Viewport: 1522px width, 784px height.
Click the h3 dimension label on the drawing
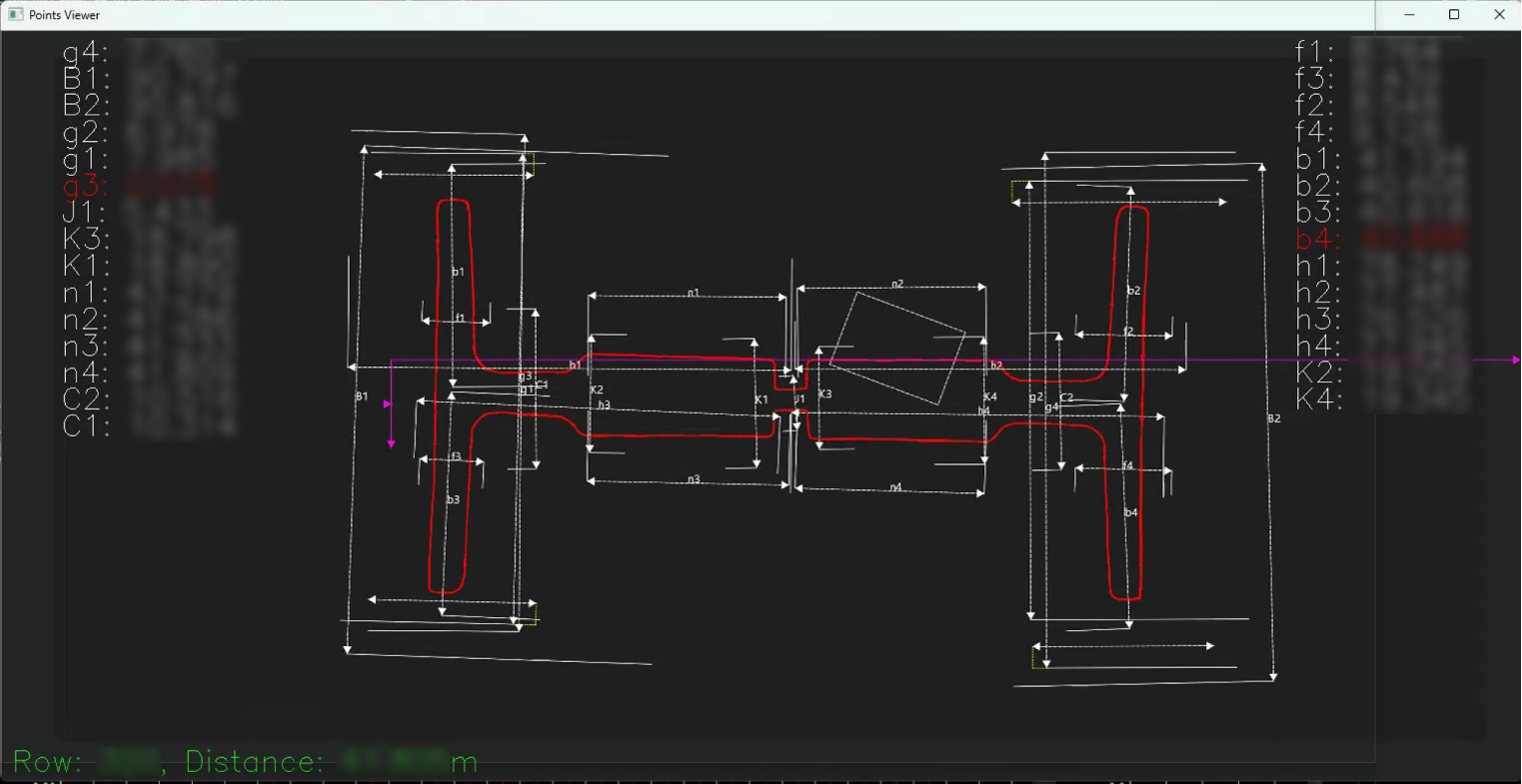click(604, 405)
